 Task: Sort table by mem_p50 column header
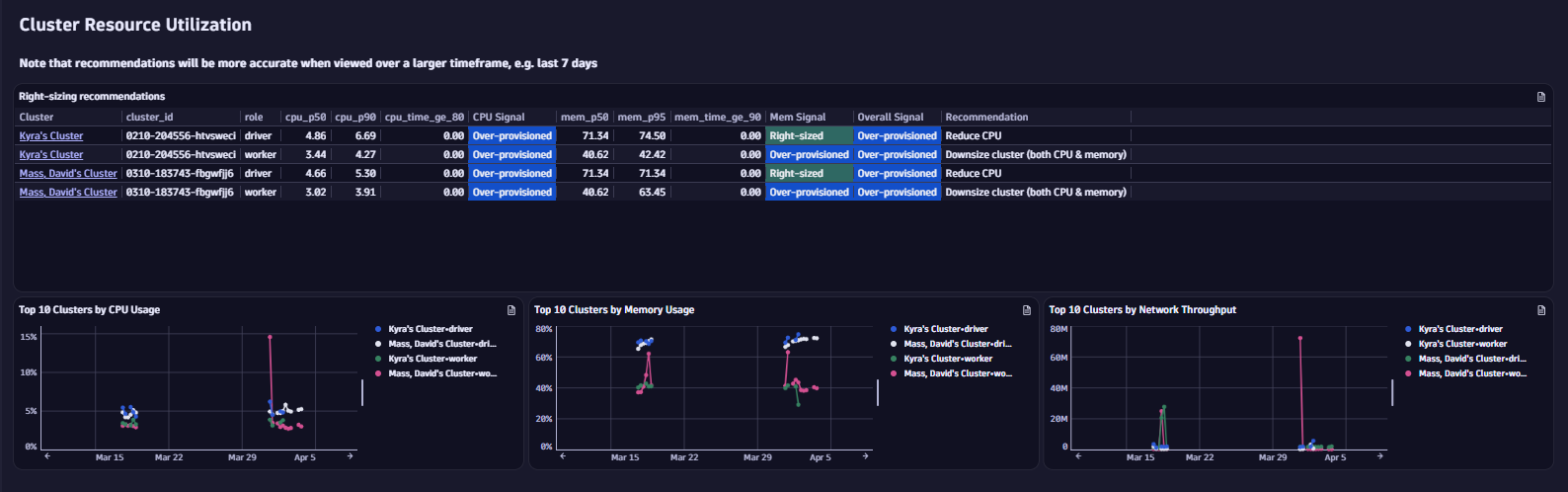click(585, 117)
